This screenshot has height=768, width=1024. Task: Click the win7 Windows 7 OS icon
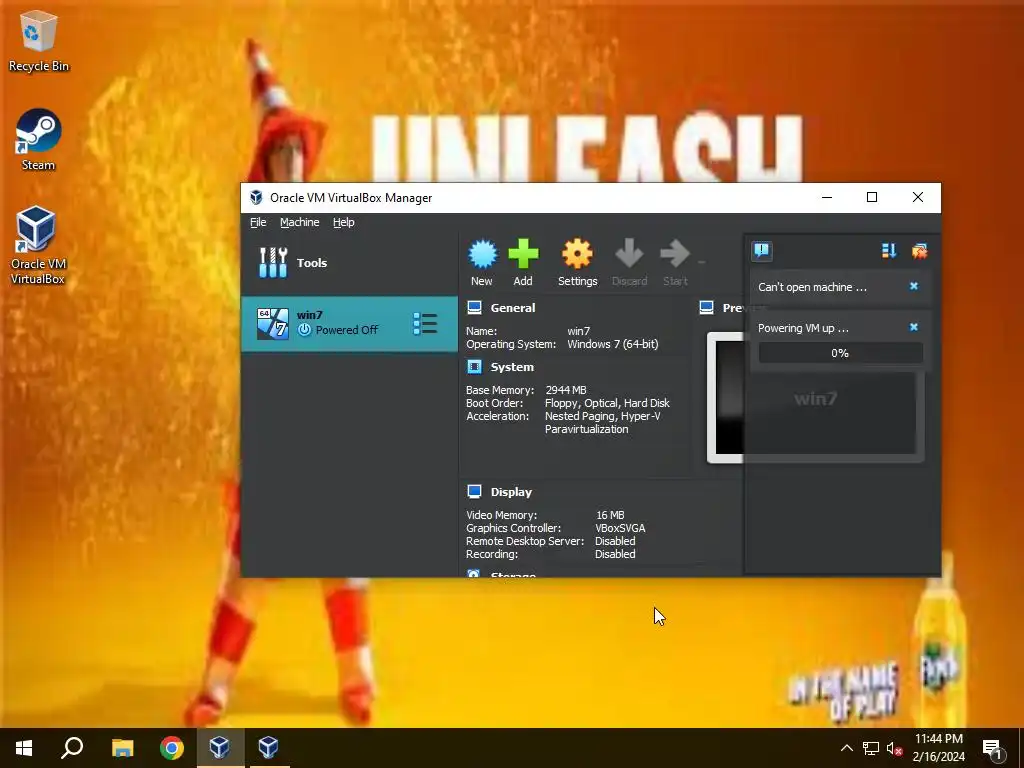272,324
